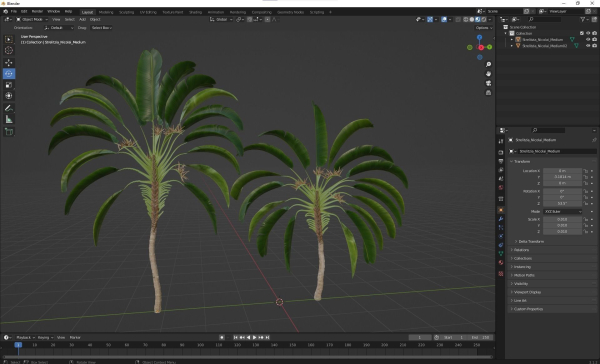Select the Add Cube tool

(9, 132)
